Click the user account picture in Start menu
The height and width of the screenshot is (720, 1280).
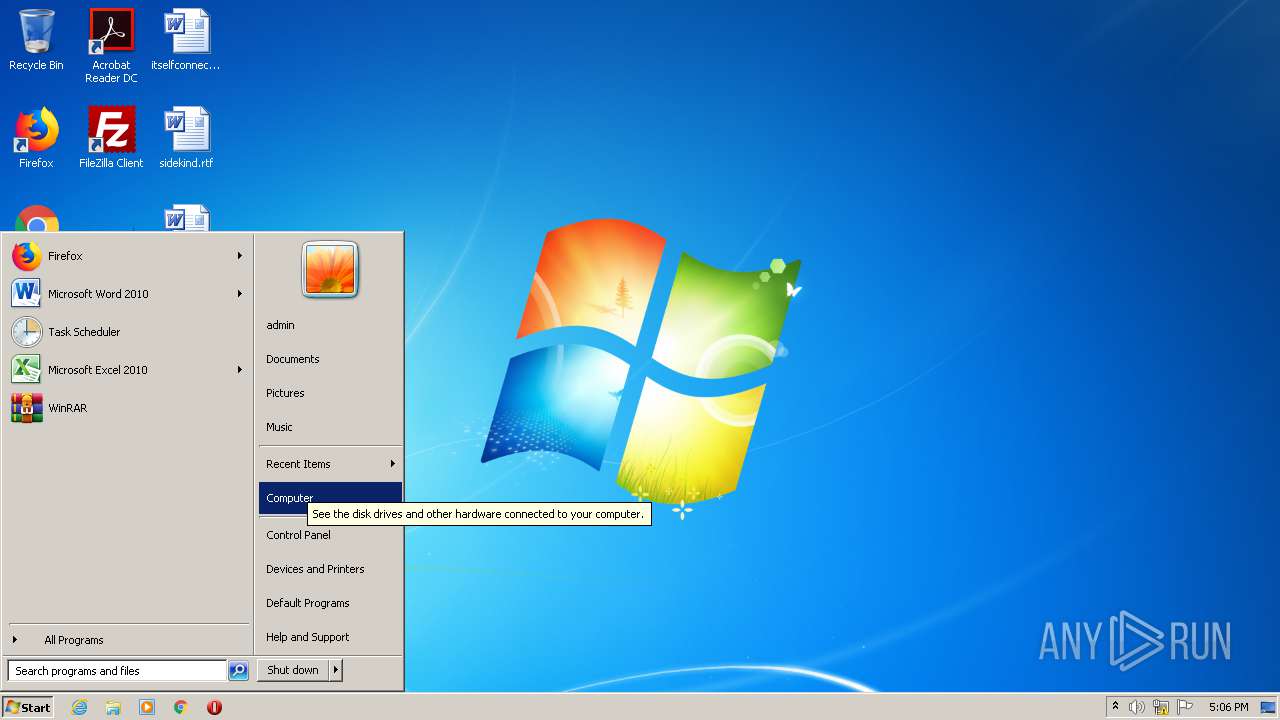click(330, 270)
